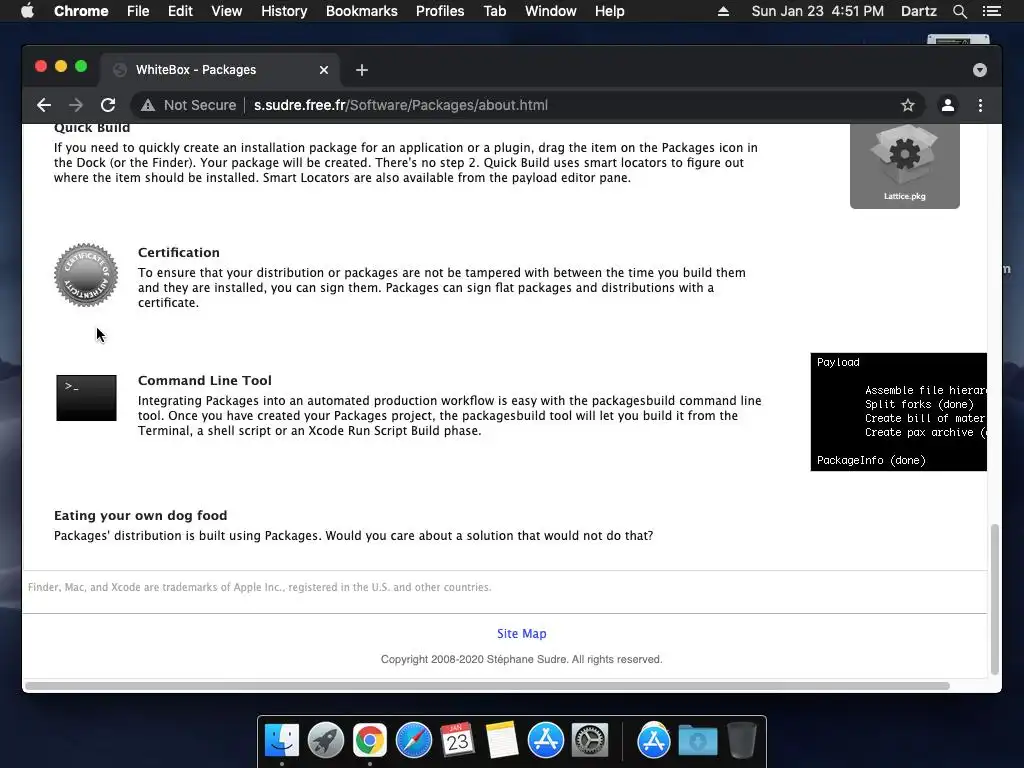Click the eject icon in menu bar
1024x768 pixels.
tap(723, 11)
